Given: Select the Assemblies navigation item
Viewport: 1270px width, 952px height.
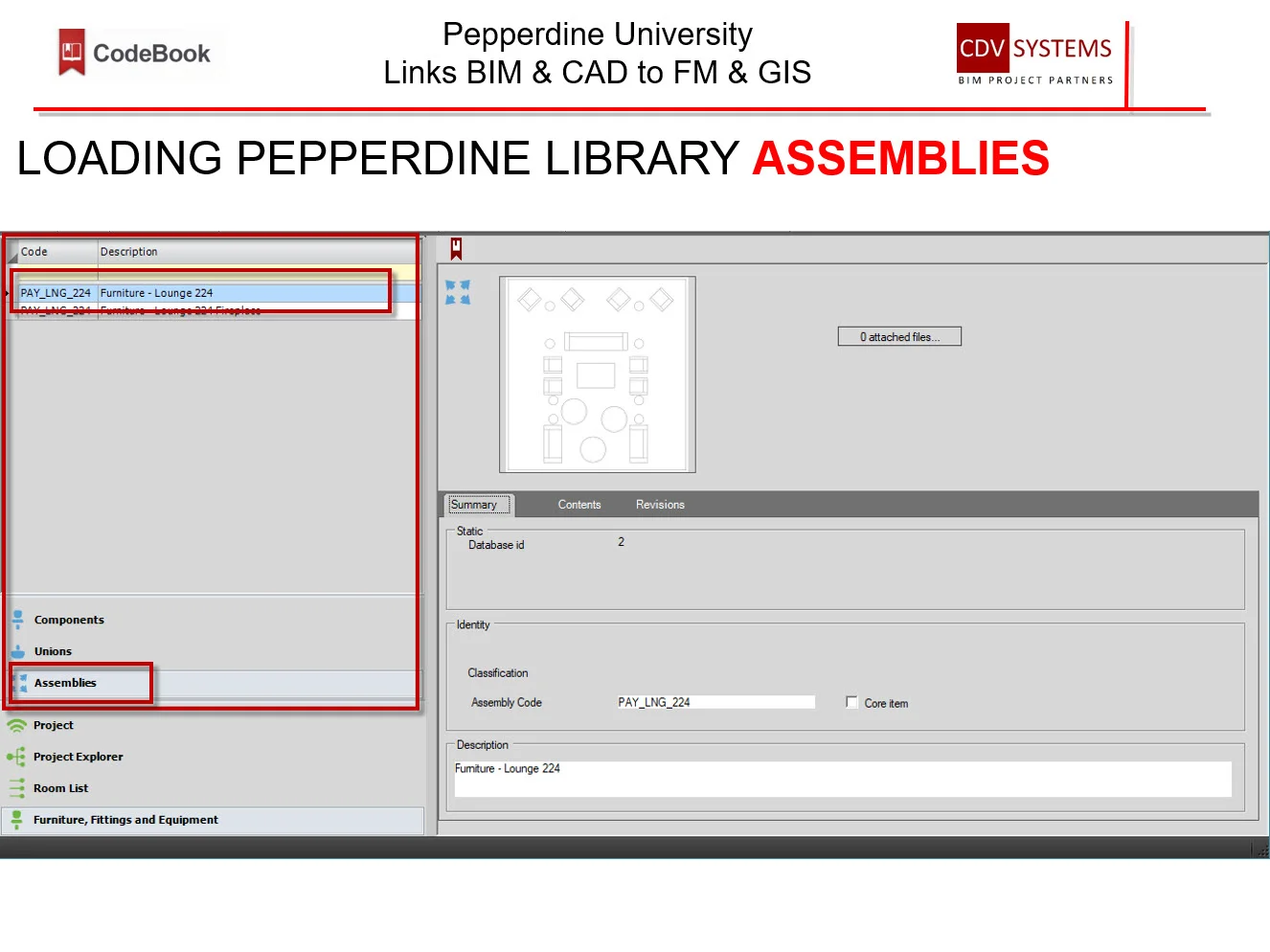Looking at the screenshot, I should (65, 683).
